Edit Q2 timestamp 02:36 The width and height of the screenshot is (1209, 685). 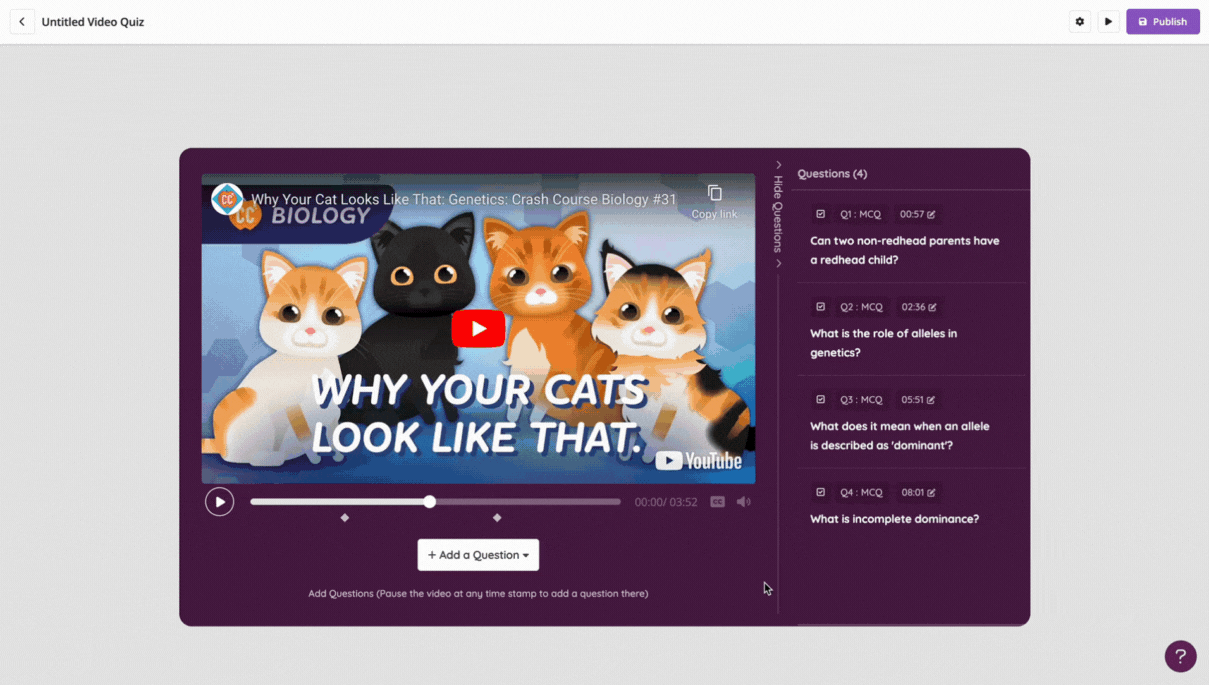[x=919, y=307]
